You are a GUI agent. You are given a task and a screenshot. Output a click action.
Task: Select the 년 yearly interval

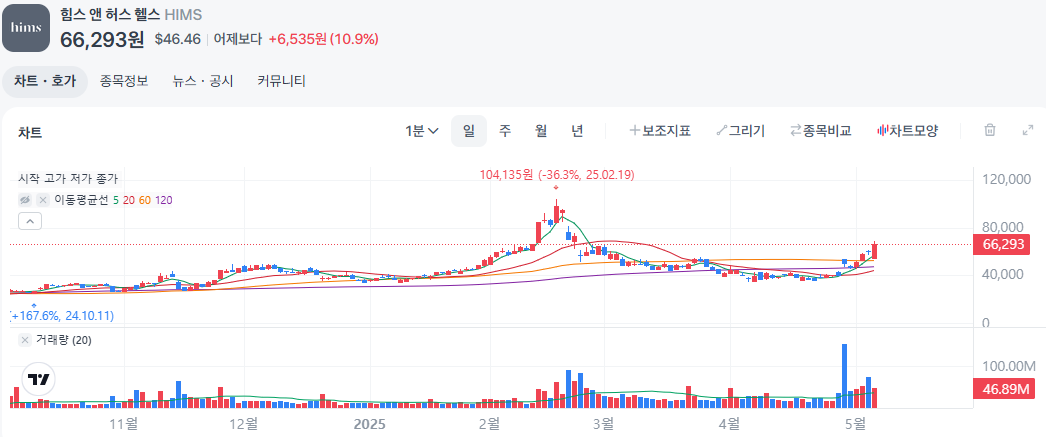point(578,131)
